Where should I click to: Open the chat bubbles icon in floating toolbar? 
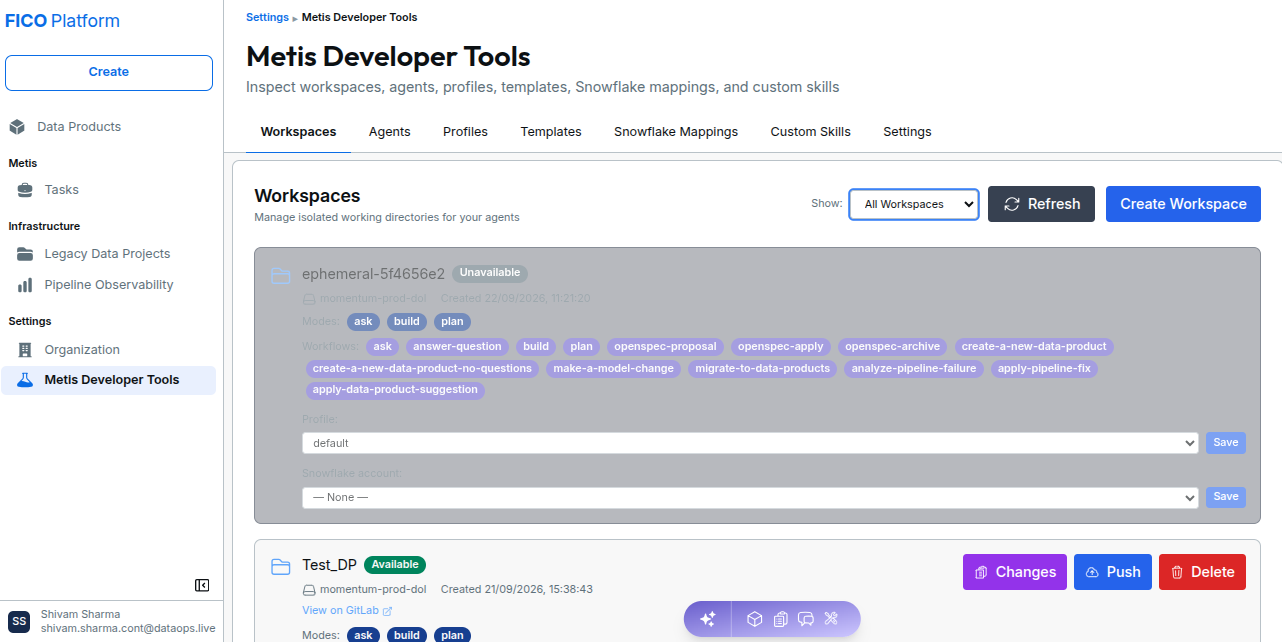tap(806, 619)
